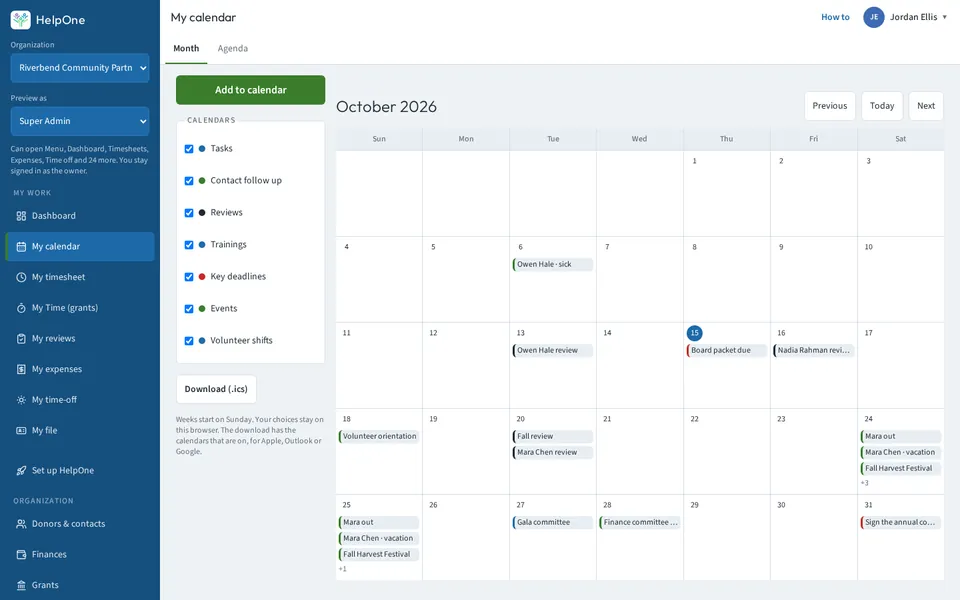Open Dashboard via its grid icon
960x600 pixels.
coord(21,216)
